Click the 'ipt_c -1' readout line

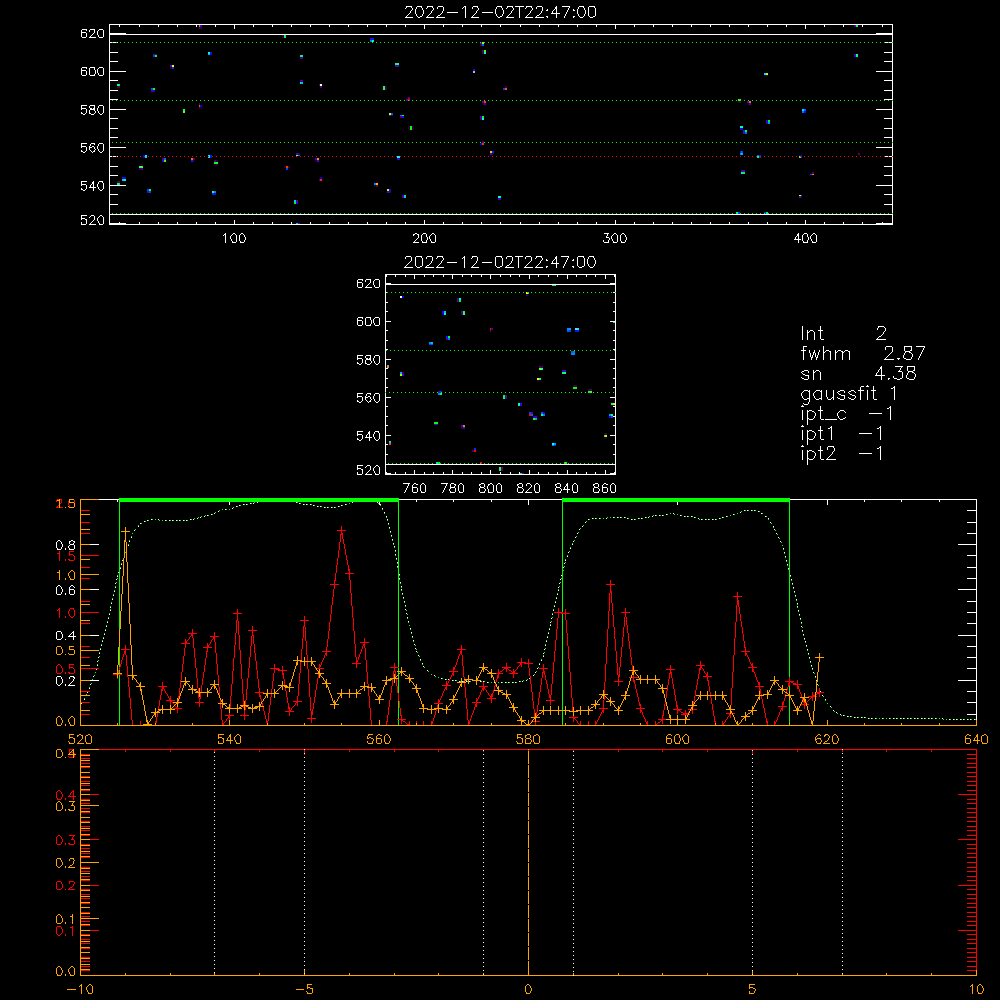click(x=846, y=414)
